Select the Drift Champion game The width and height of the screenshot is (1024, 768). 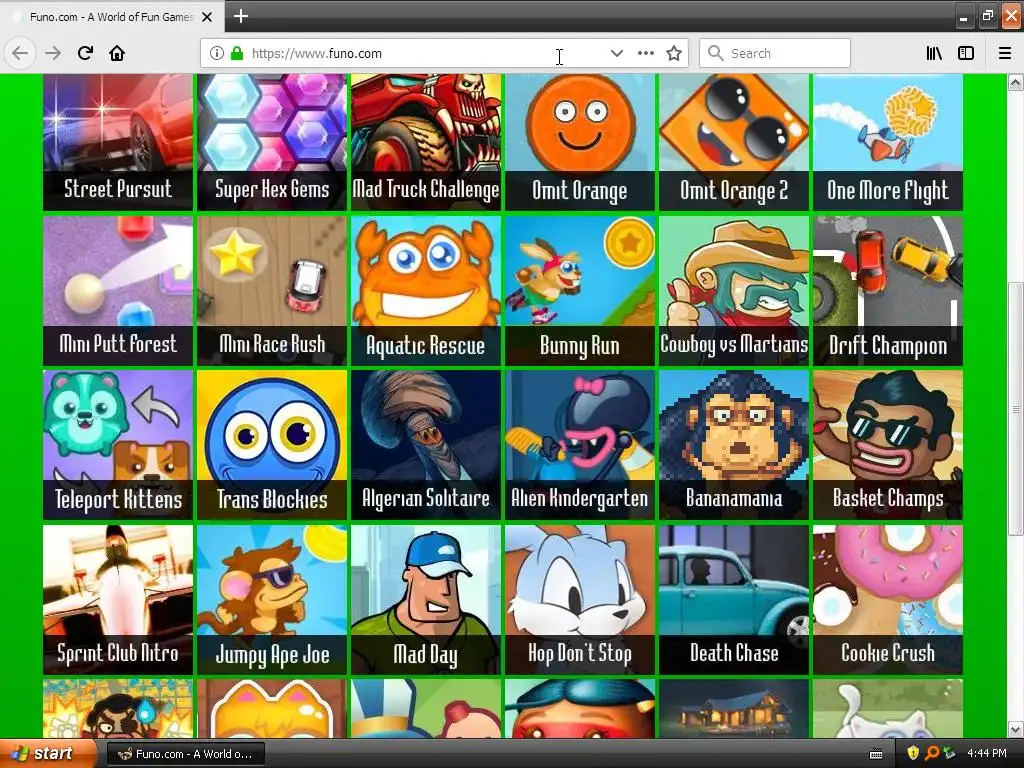tap(888, 291)
